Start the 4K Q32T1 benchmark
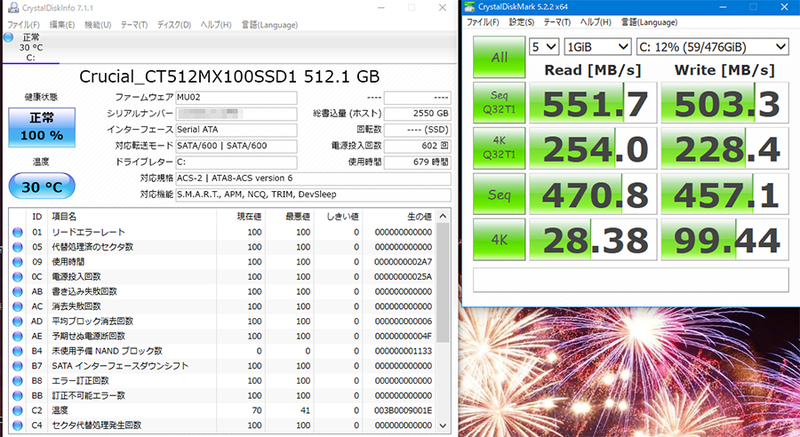Screen dimensions: 800x437 499,148
